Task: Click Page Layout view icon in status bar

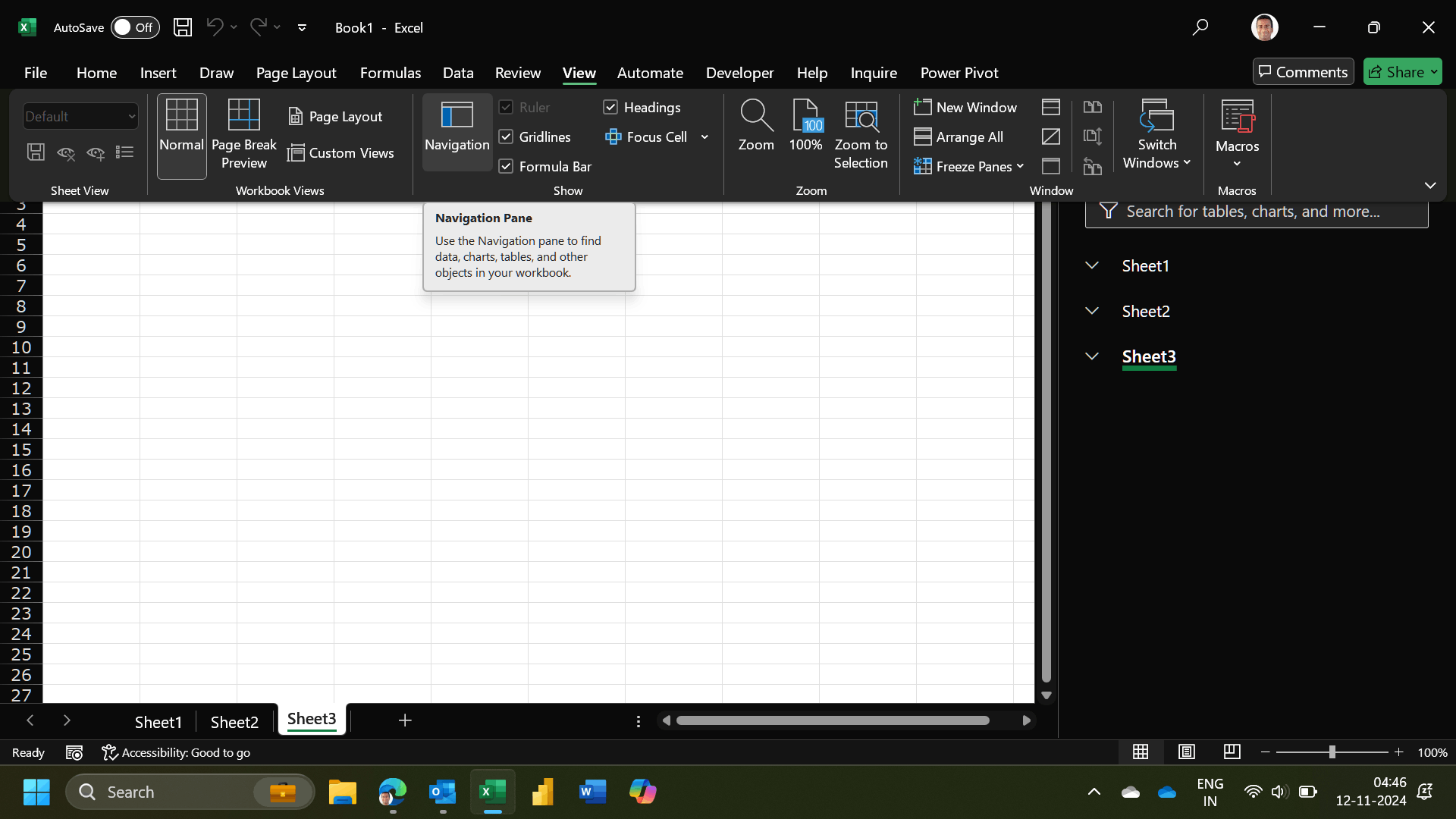Action: tap(1187, 752)
